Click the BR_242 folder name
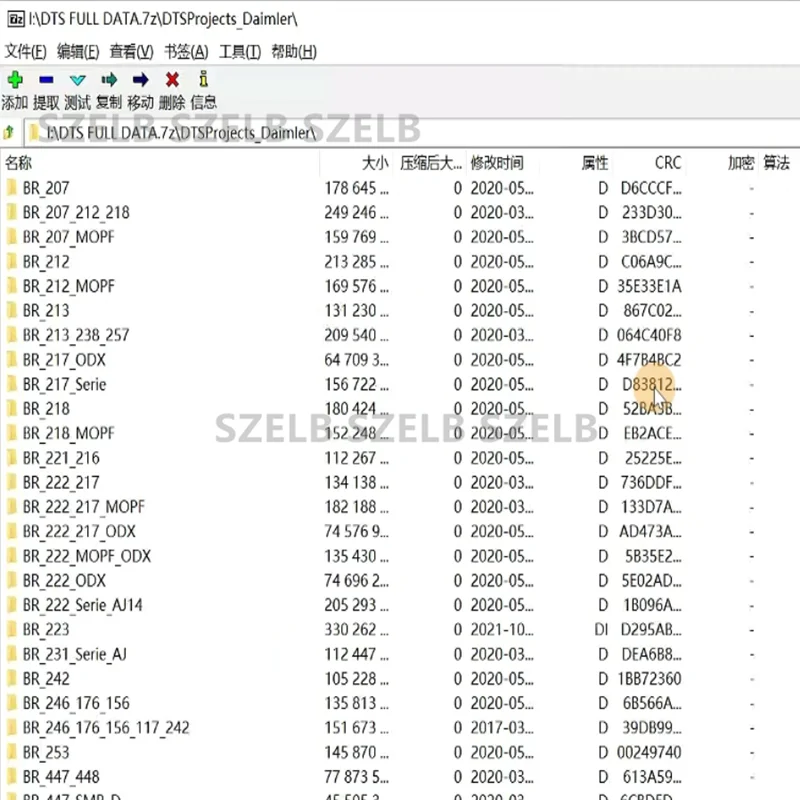 (46, 679)
